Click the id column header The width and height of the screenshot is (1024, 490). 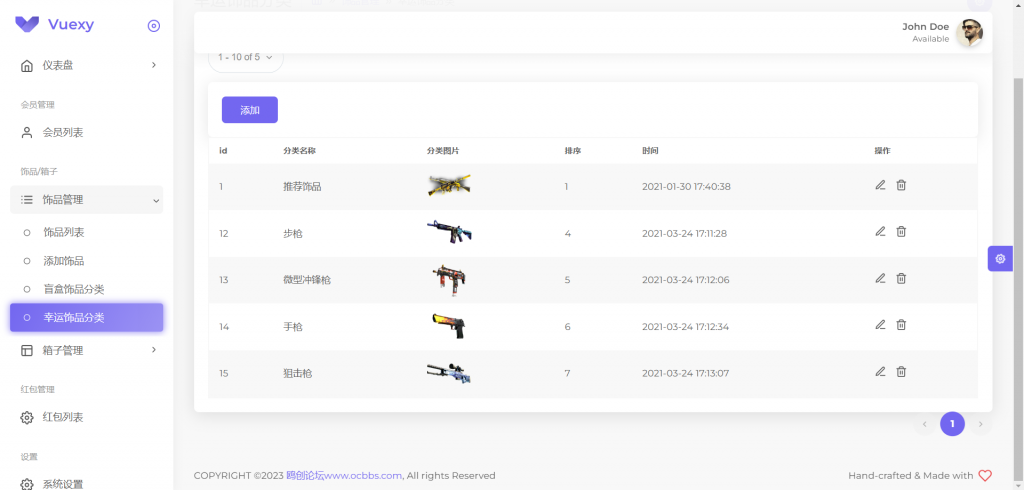223,151
